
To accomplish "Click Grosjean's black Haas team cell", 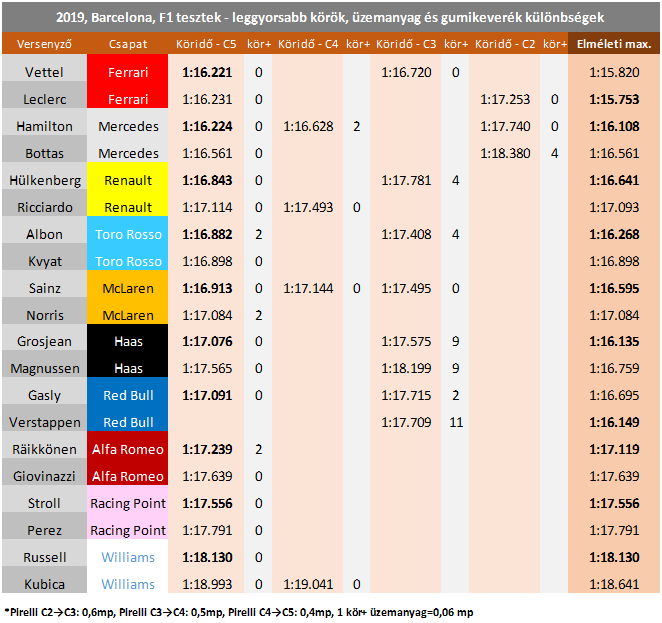I will (x=128, y=337).
